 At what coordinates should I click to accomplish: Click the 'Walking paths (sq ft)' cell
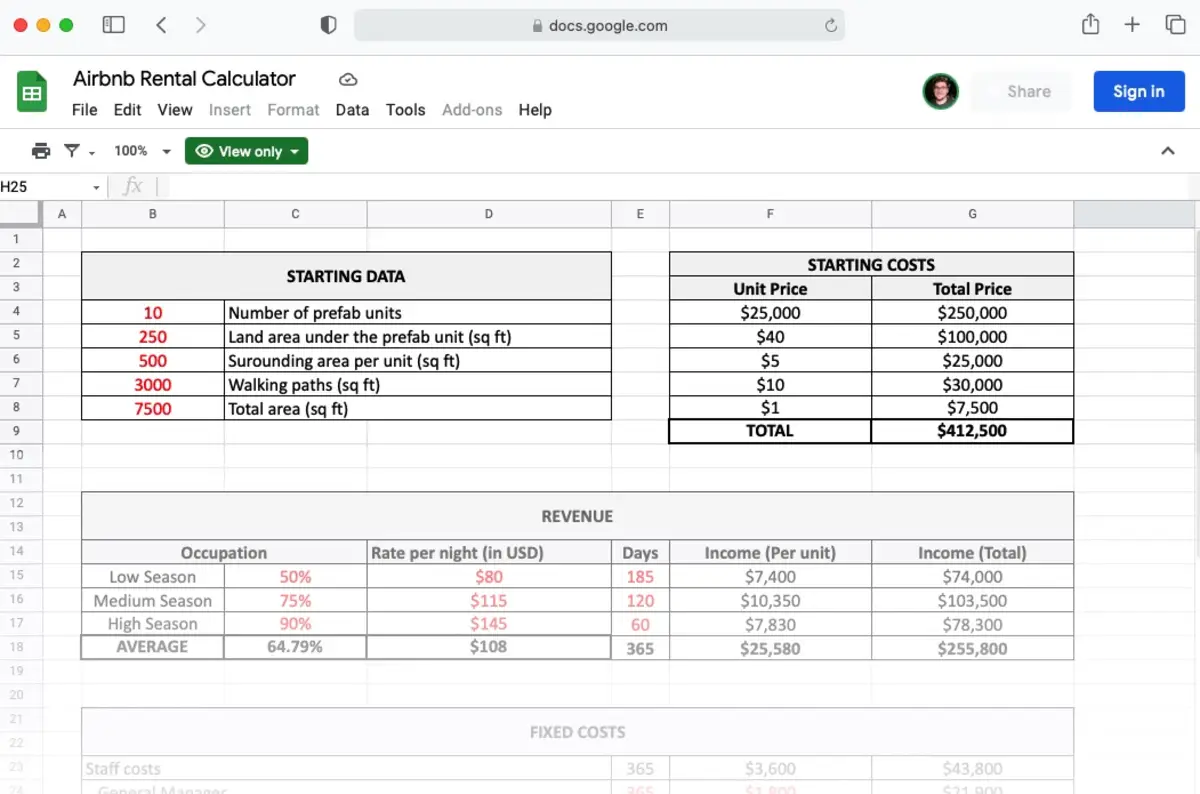click(418, 385)
